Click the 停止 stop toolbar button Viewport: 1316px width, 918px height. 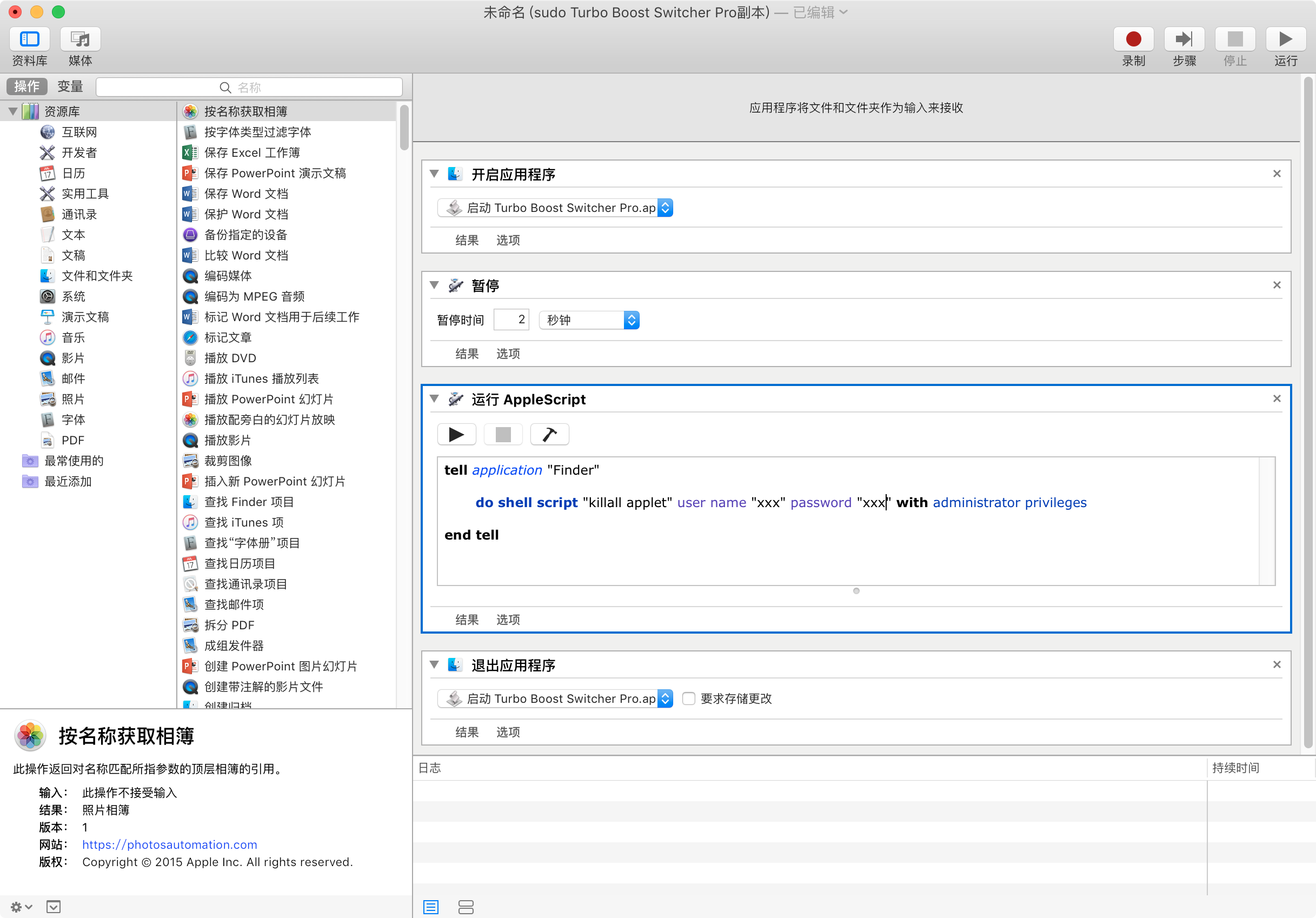(x=1234, y=39)
